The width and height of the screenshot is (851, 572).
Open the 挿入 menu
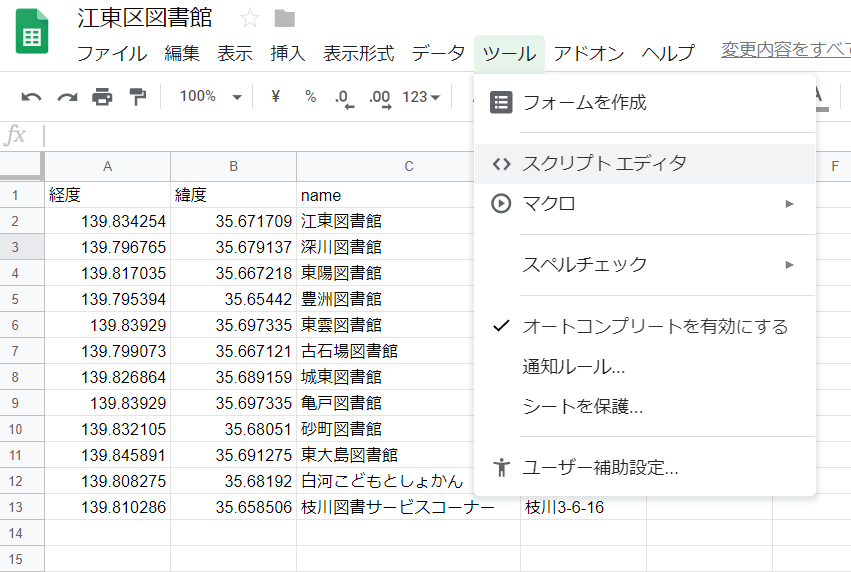tap(288, 53)
